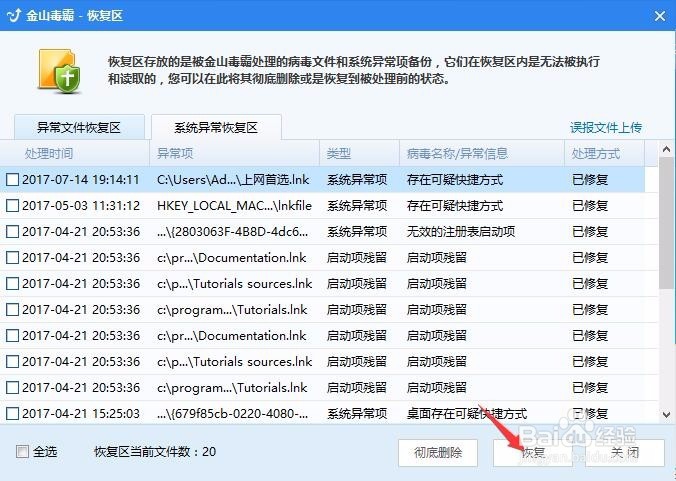Click 已修复 in the 2017-05-03 row
The image size is (676, 481).
coord(590,206)
